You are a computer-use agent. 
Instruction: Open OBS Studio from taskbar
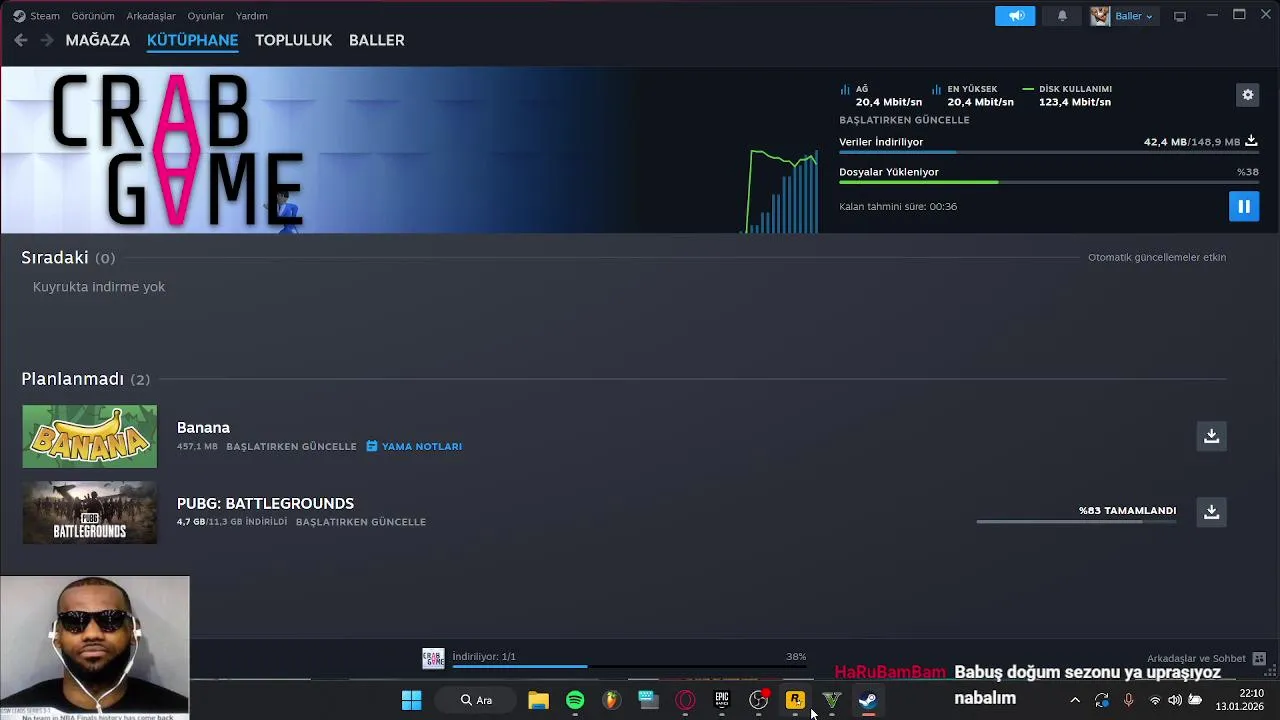pos(758,700)
